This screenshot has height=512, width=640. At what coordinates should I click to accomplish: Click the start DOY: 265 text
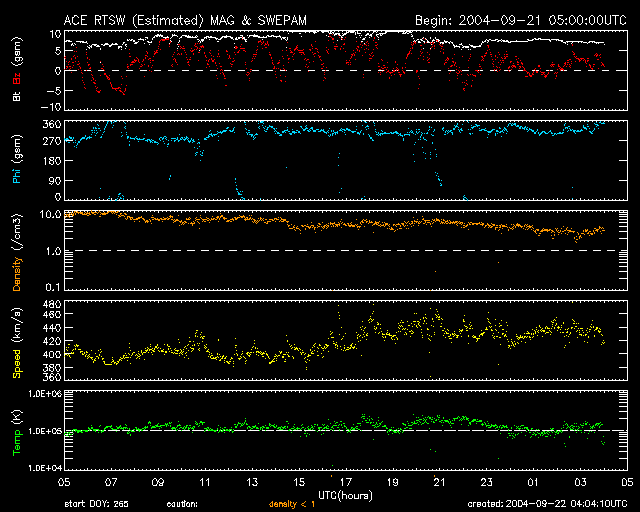(94, 504)
